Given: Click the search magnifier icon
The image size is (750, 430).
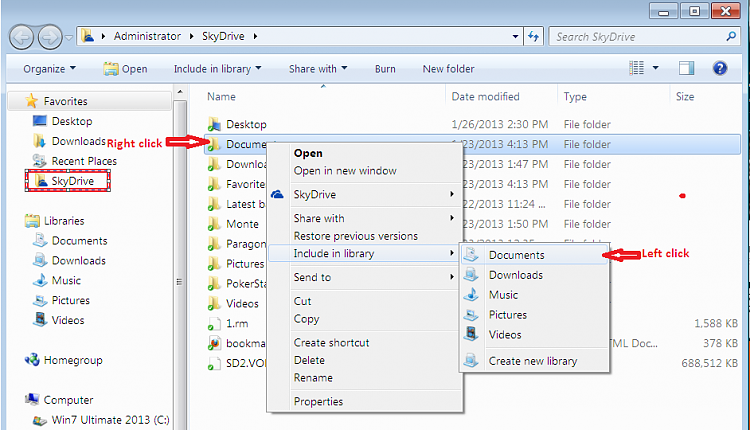Looking at the screenshot, I should pos(731,36).
